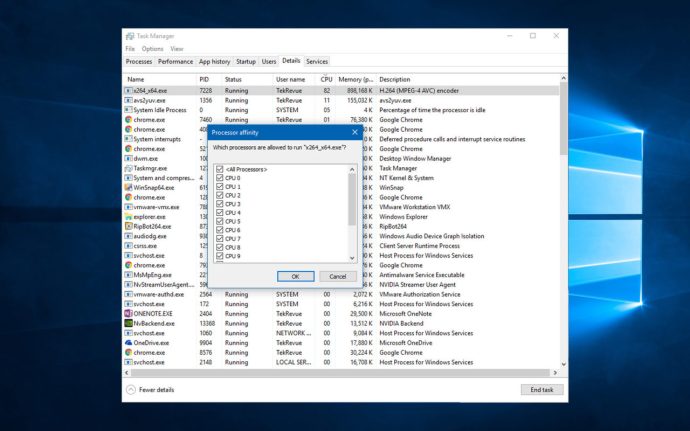The width and height of the screenshot is (690, 431).
Task: Uncheck the CPU 3 checkbox
Action: 220,204
